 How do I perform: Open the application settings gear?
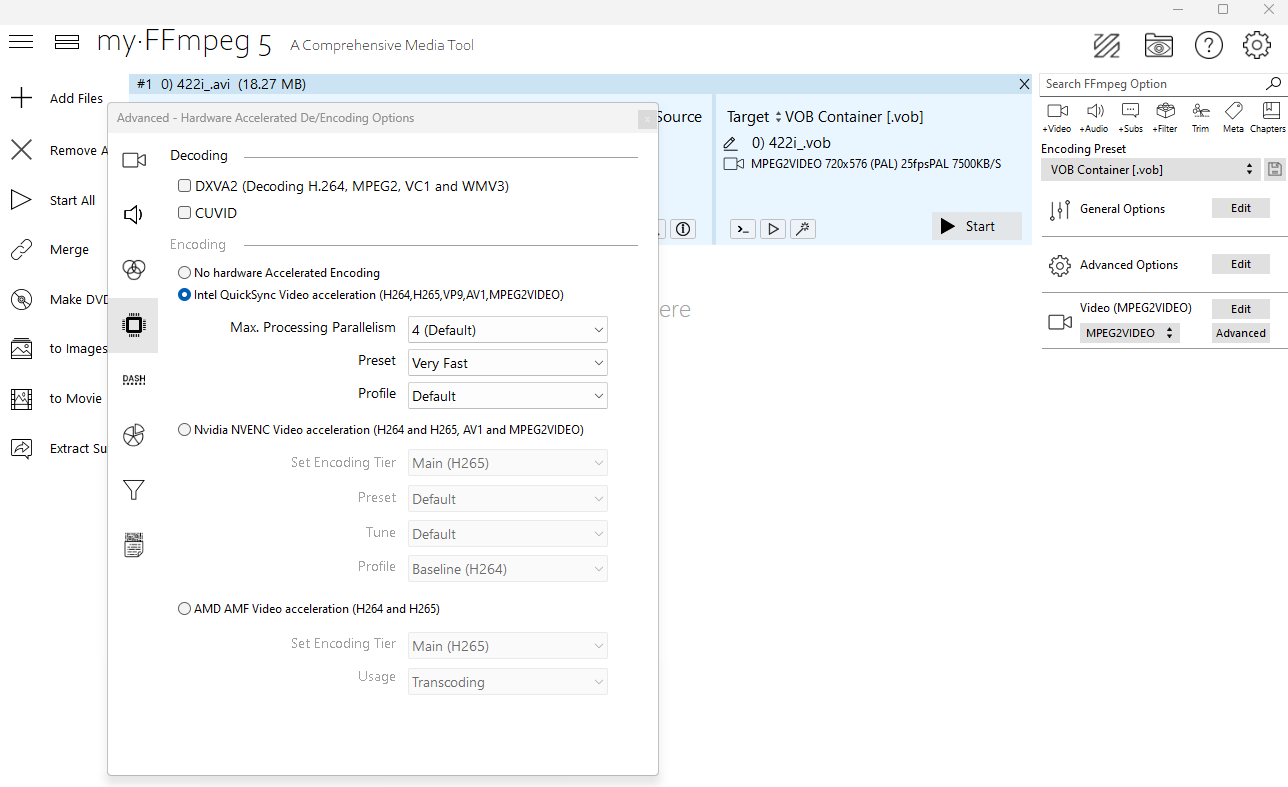pyautogui.click(x=1257, y=46)
